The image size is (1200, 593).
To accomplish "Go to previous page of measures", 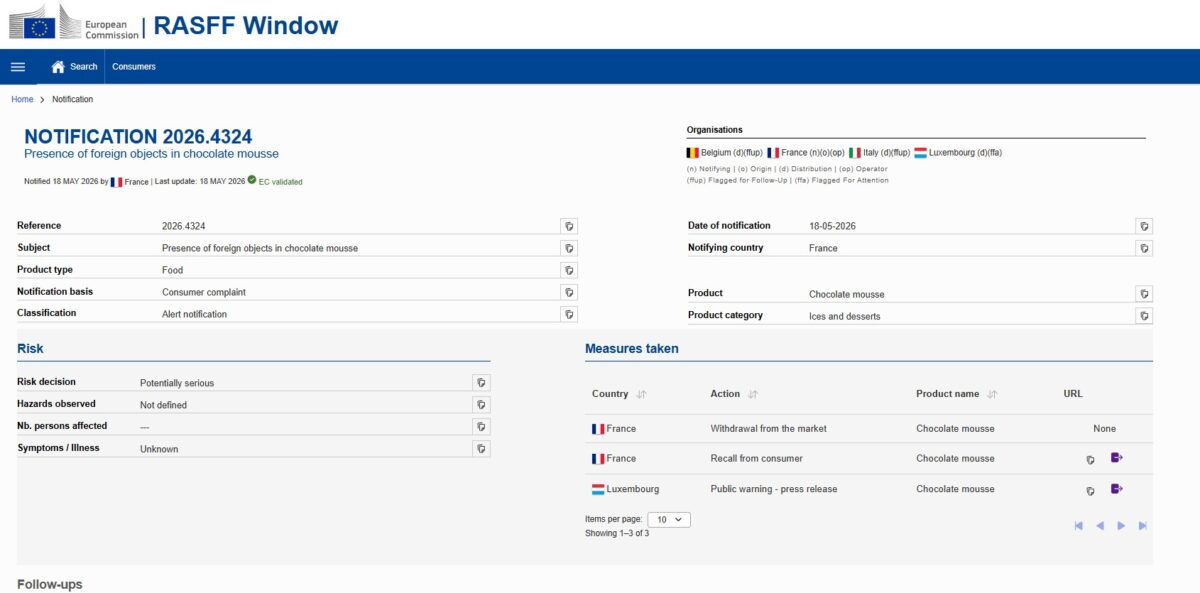I will (1100, 526).
